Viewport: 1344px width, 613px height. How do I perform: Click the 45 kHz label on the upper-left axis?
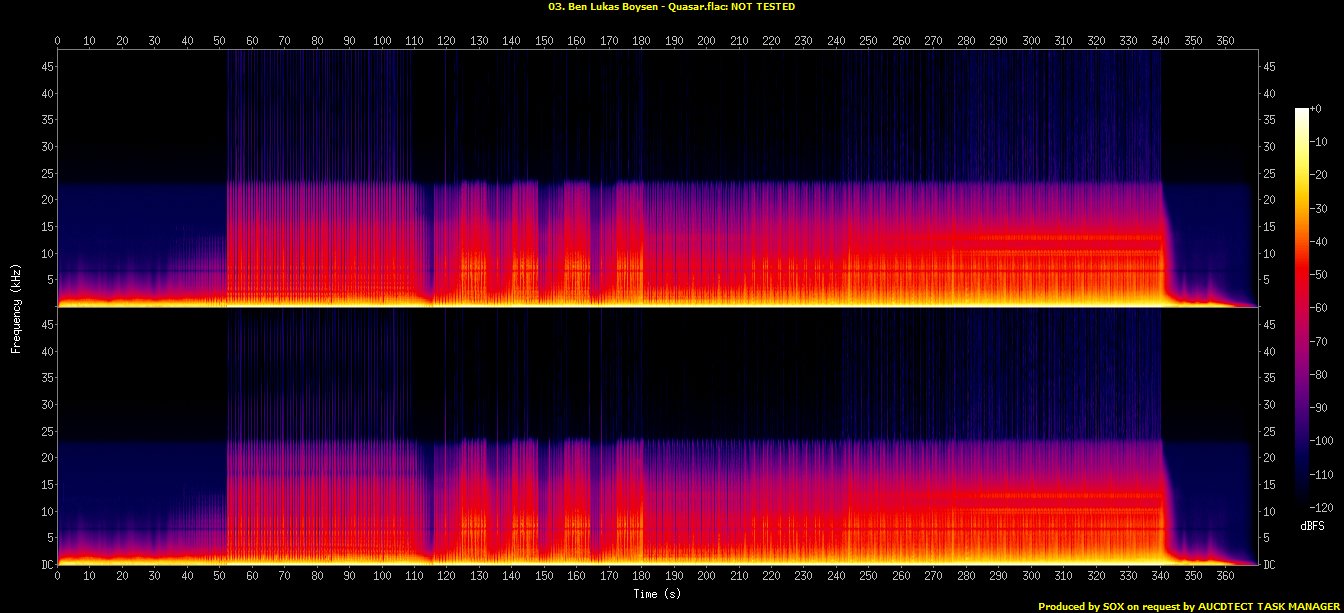tap(44, 67)
